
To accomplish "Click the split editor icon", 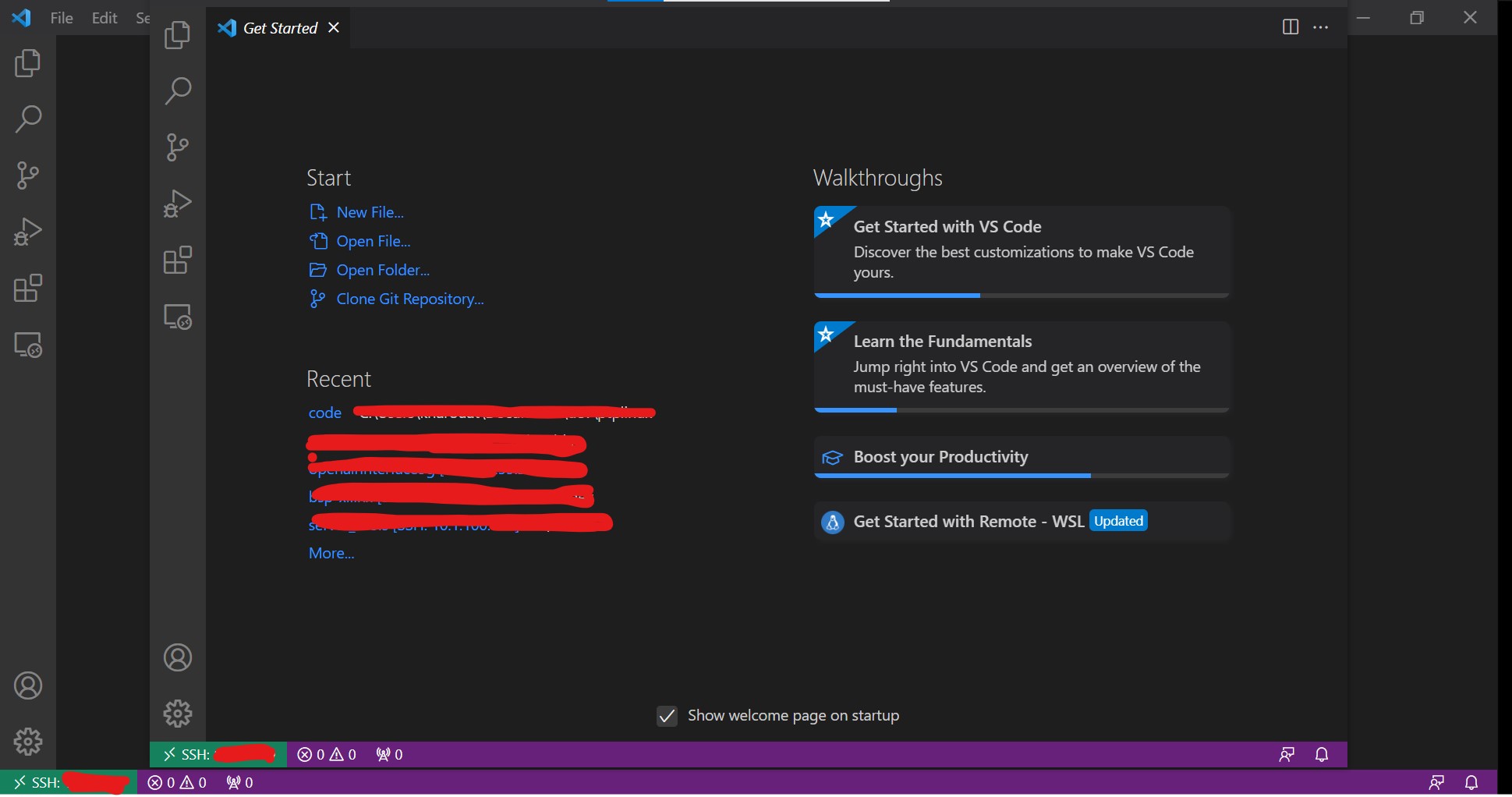I will click(1291, 27).
